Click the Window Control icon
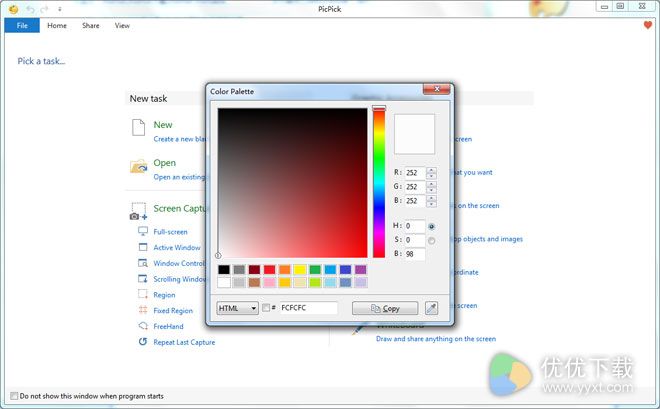 click(x=143, y=263)
